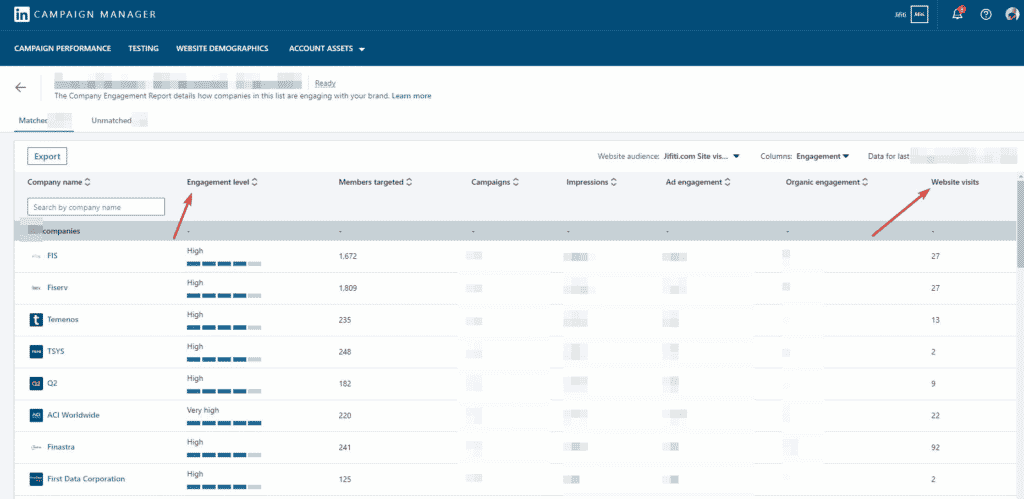Sort by Campaigns column
Image resolution: width=1024 pixels, height=499 pixels.
tap(515, 182)
